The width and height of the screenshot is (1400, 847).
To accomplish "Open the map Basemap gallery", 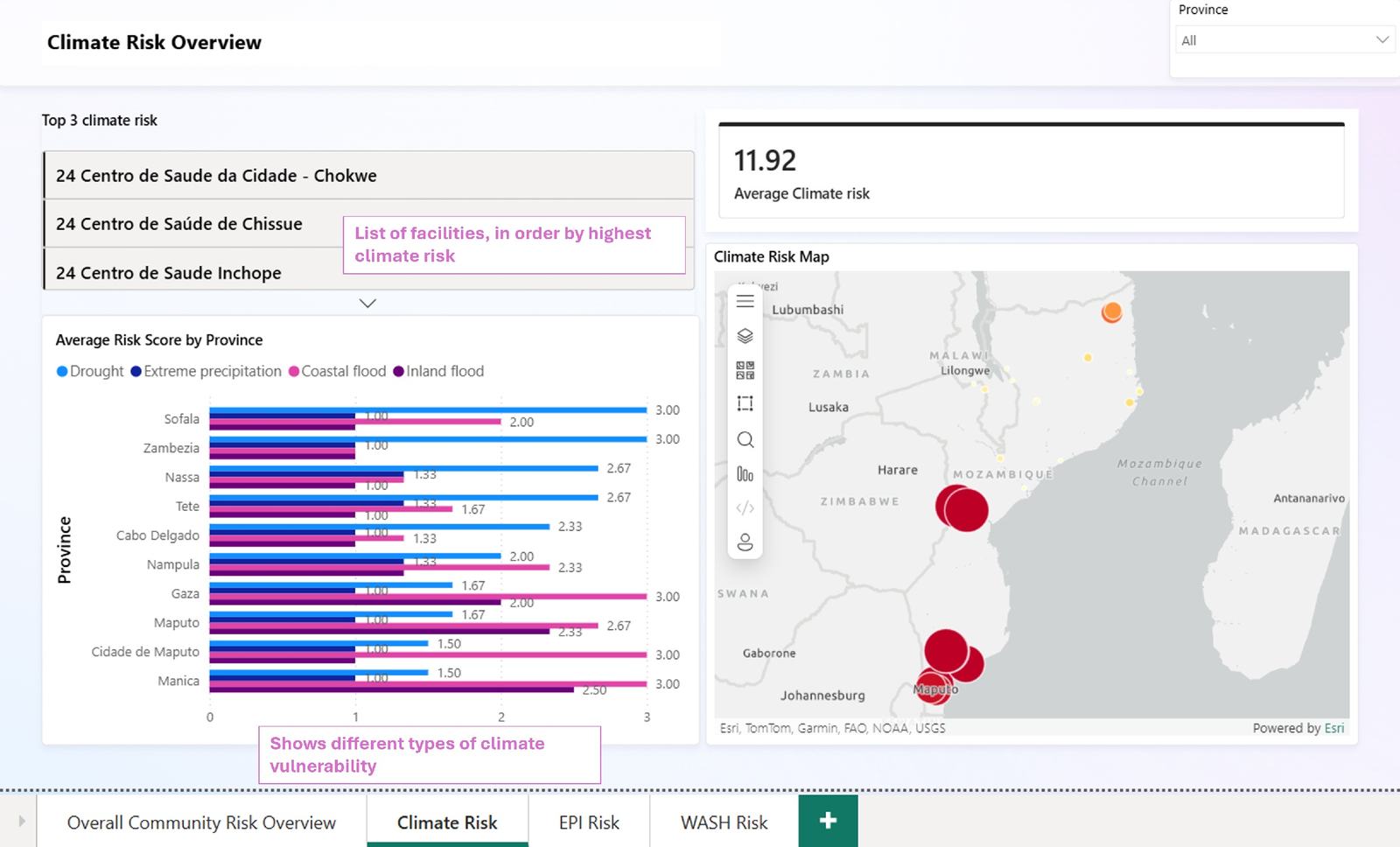I will click(x=745, y=370).
